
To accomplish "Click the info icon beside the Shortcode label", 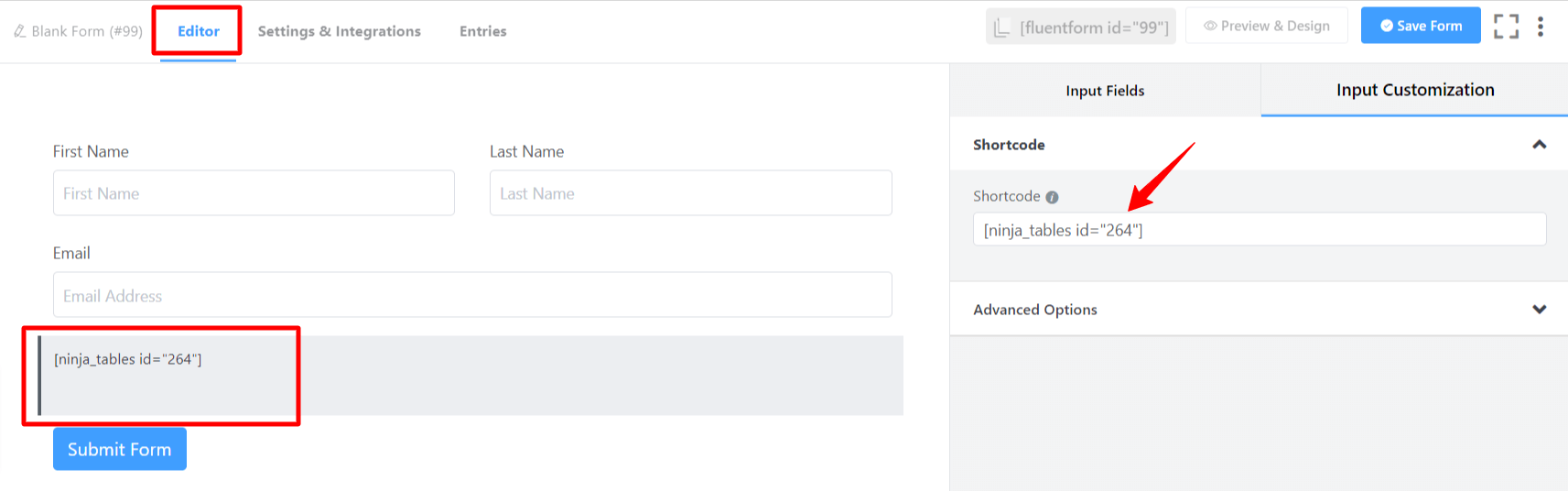I will [x=1052, y=197].
